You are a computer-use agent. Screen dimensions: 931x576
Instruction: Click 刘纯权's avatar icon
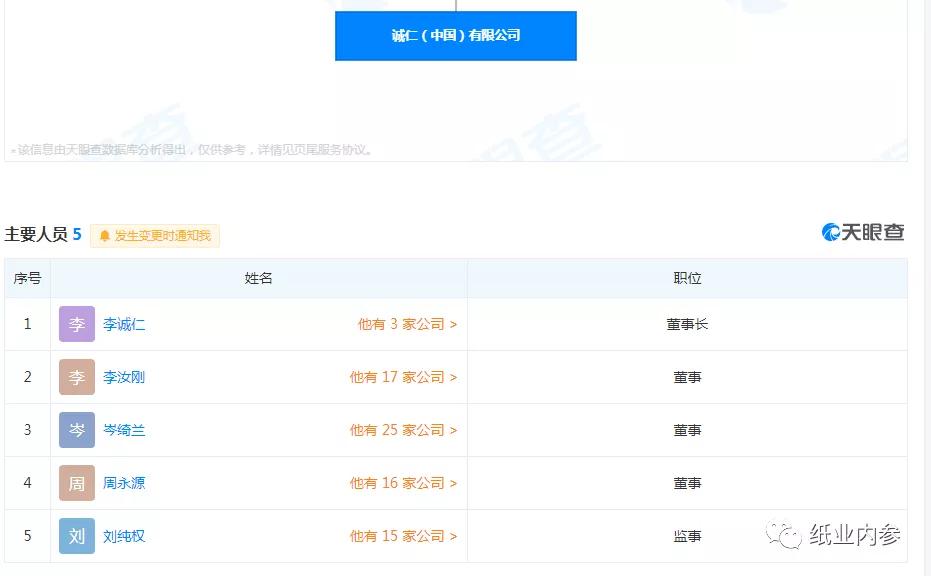tap(76, 536)
